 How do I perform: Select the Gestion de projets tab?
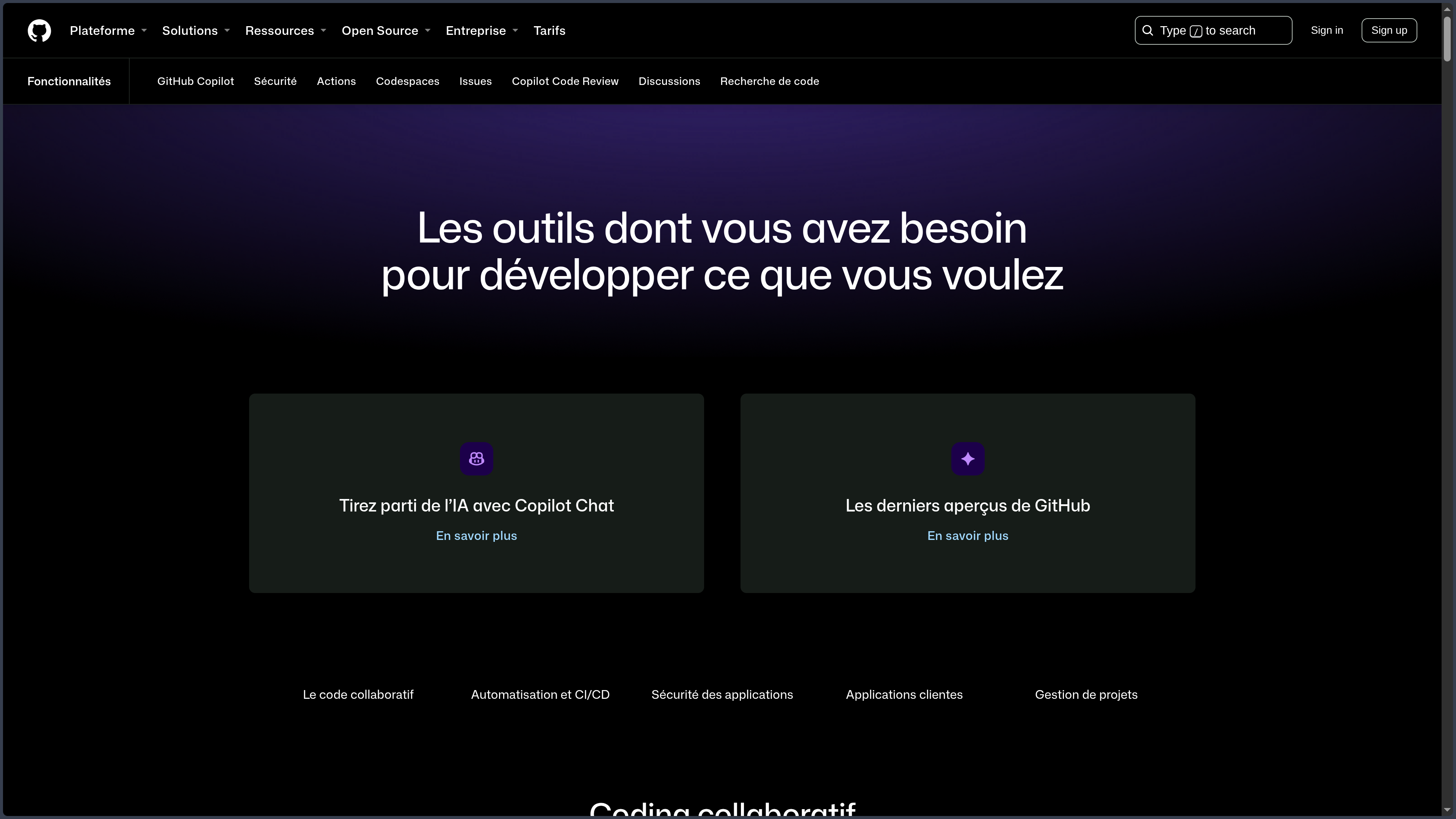tap(1086, 695)
